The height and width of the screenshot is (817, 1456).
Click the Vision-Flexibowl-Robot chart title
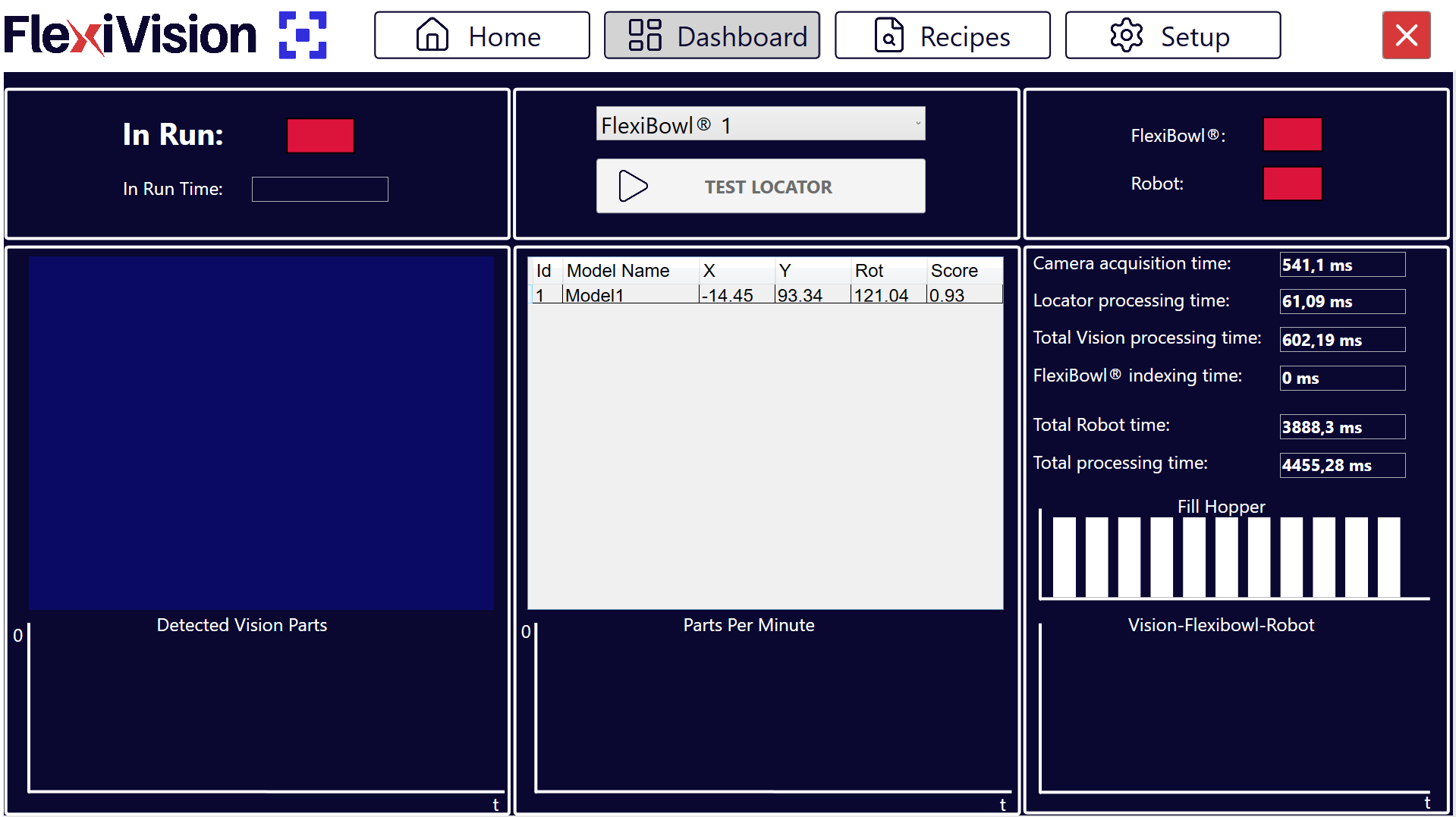point(1221,625)
